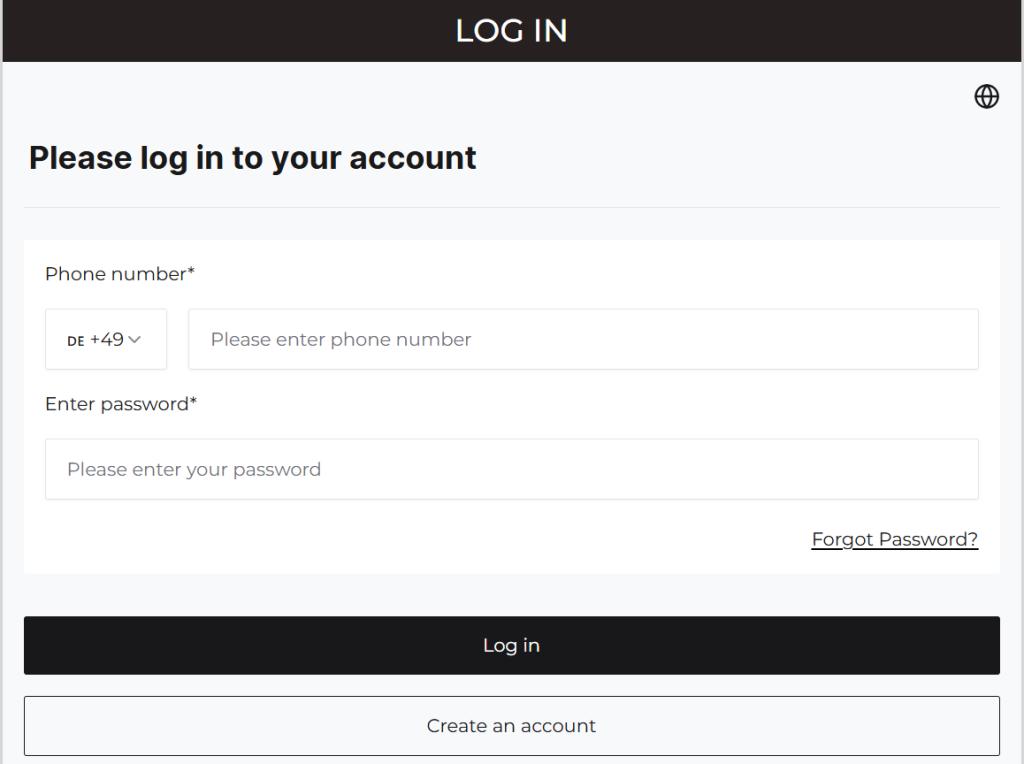The width and height of the screenshot is (1024, 764).
Task: Click empty white form area beside Forgot Password
Action: [x=400, y=540]
